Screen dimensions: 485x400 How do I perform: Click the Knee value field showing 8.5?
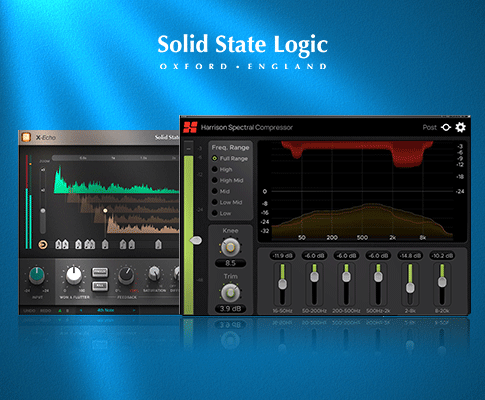(230, 263)
